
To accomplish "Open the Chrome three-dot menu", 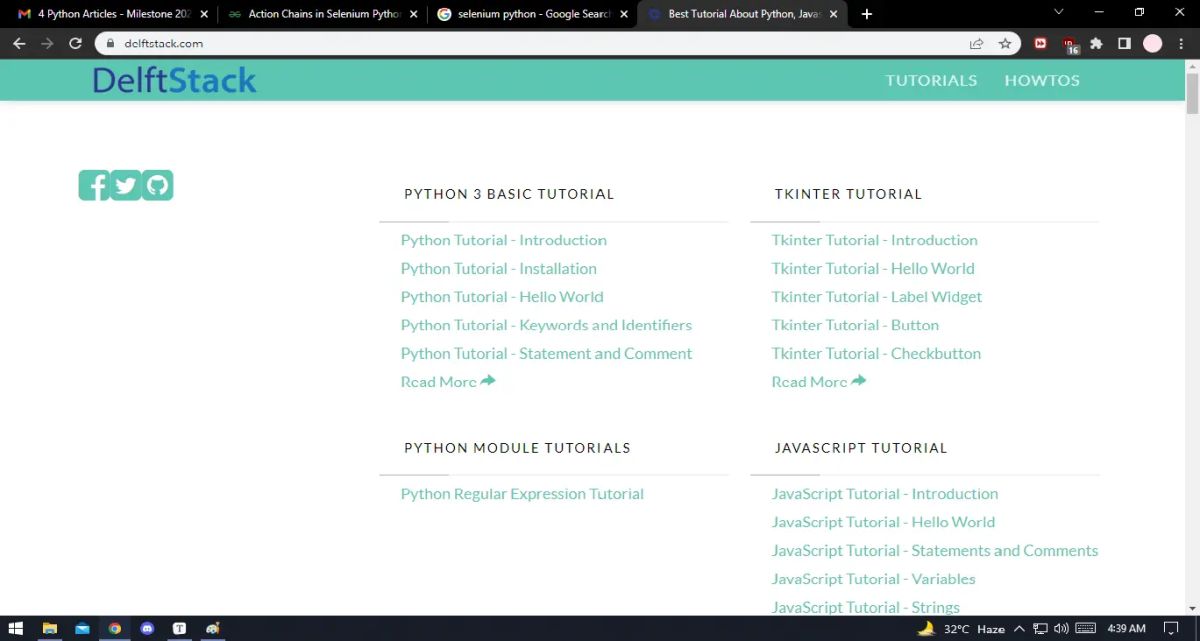I will click(1181, 44).
